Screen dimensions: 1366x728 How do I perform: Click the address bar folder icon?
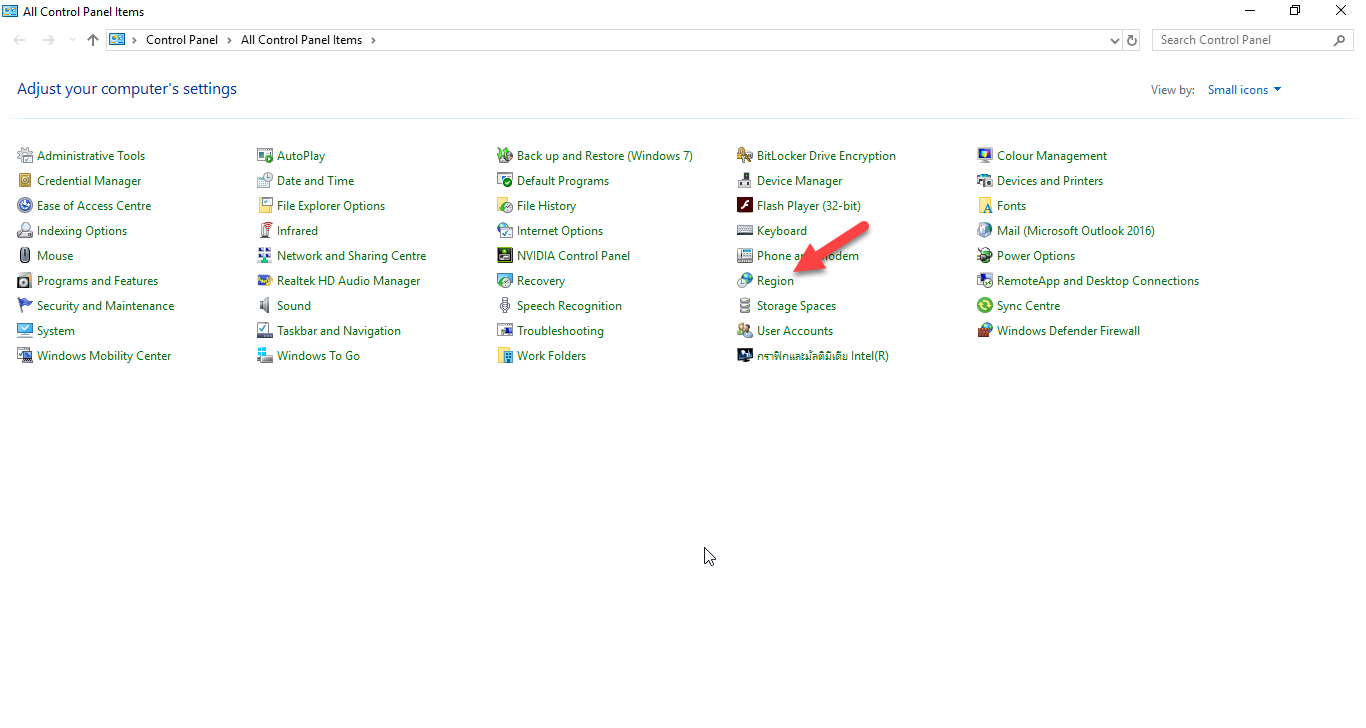[x=117, y=40]
